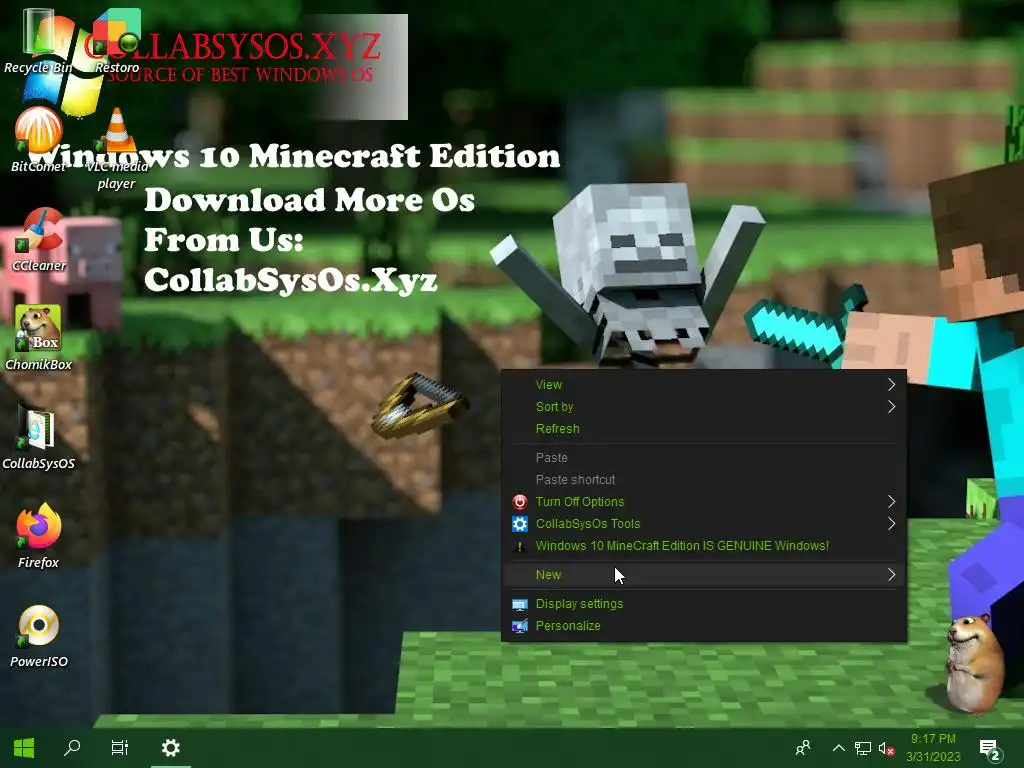Show hidden tray icons chevron

click(839, 748)
